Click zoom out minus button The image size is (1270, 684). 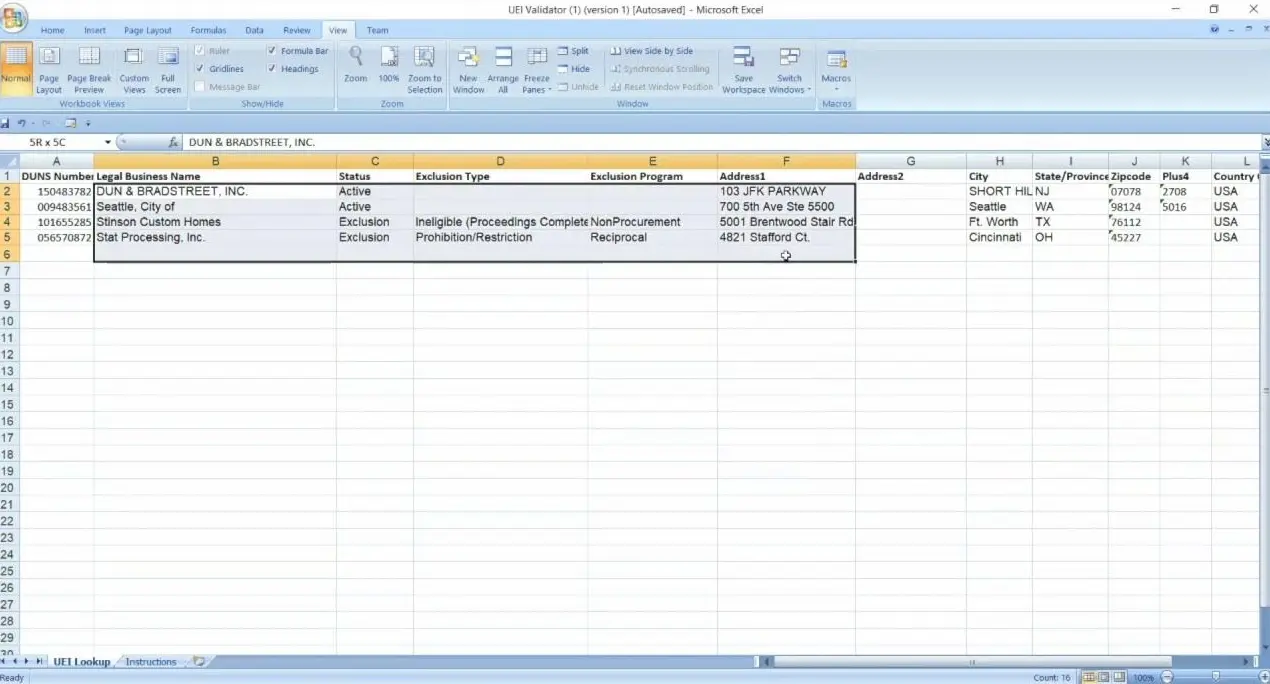(x=1167, y=677)
